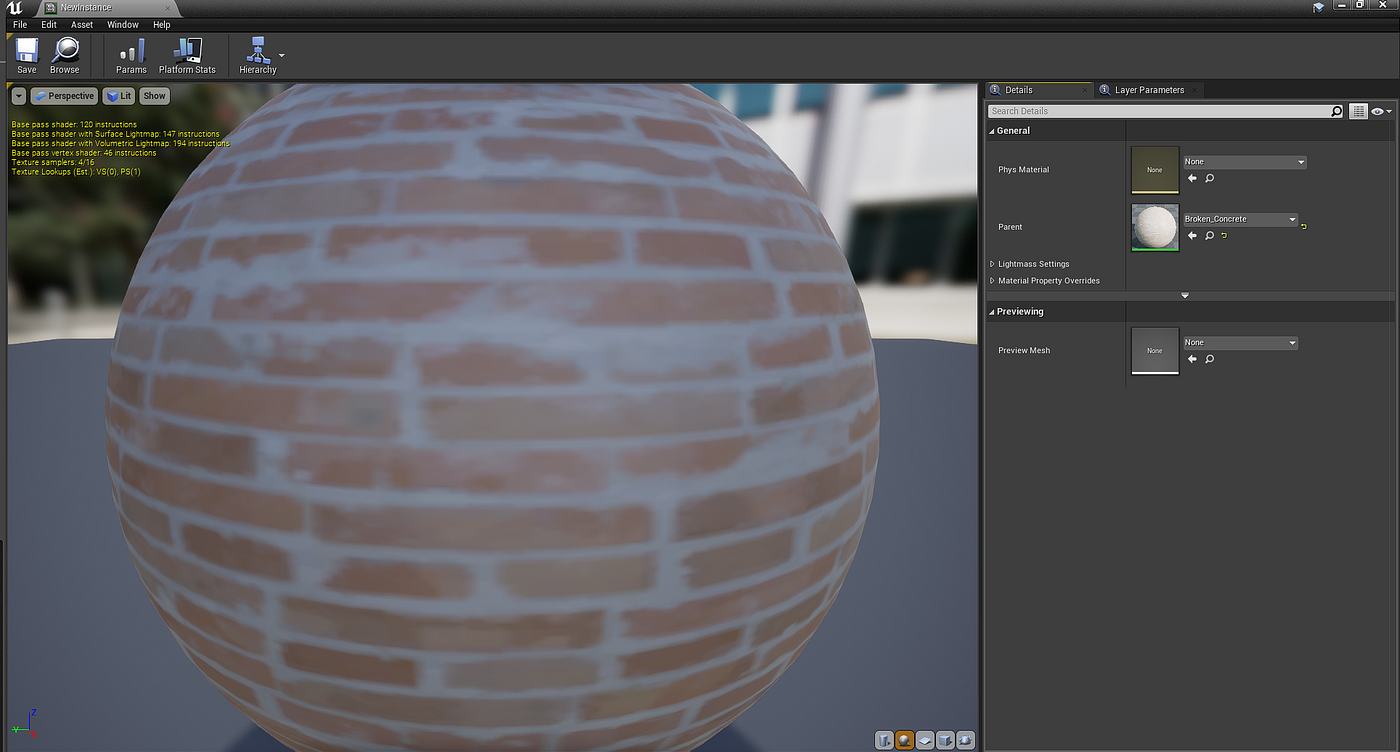This screenshot has width=1400, height=752.
Task: Show the material Hierarchy
Action: [x=258, y=56]
